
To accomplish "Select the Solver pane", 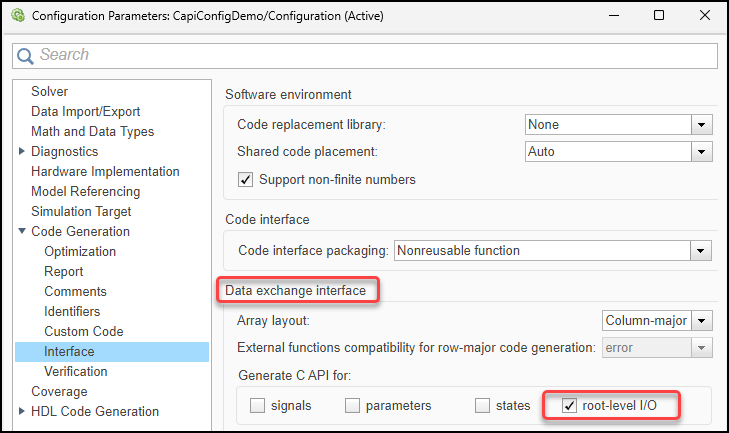I will coord(49,92).
